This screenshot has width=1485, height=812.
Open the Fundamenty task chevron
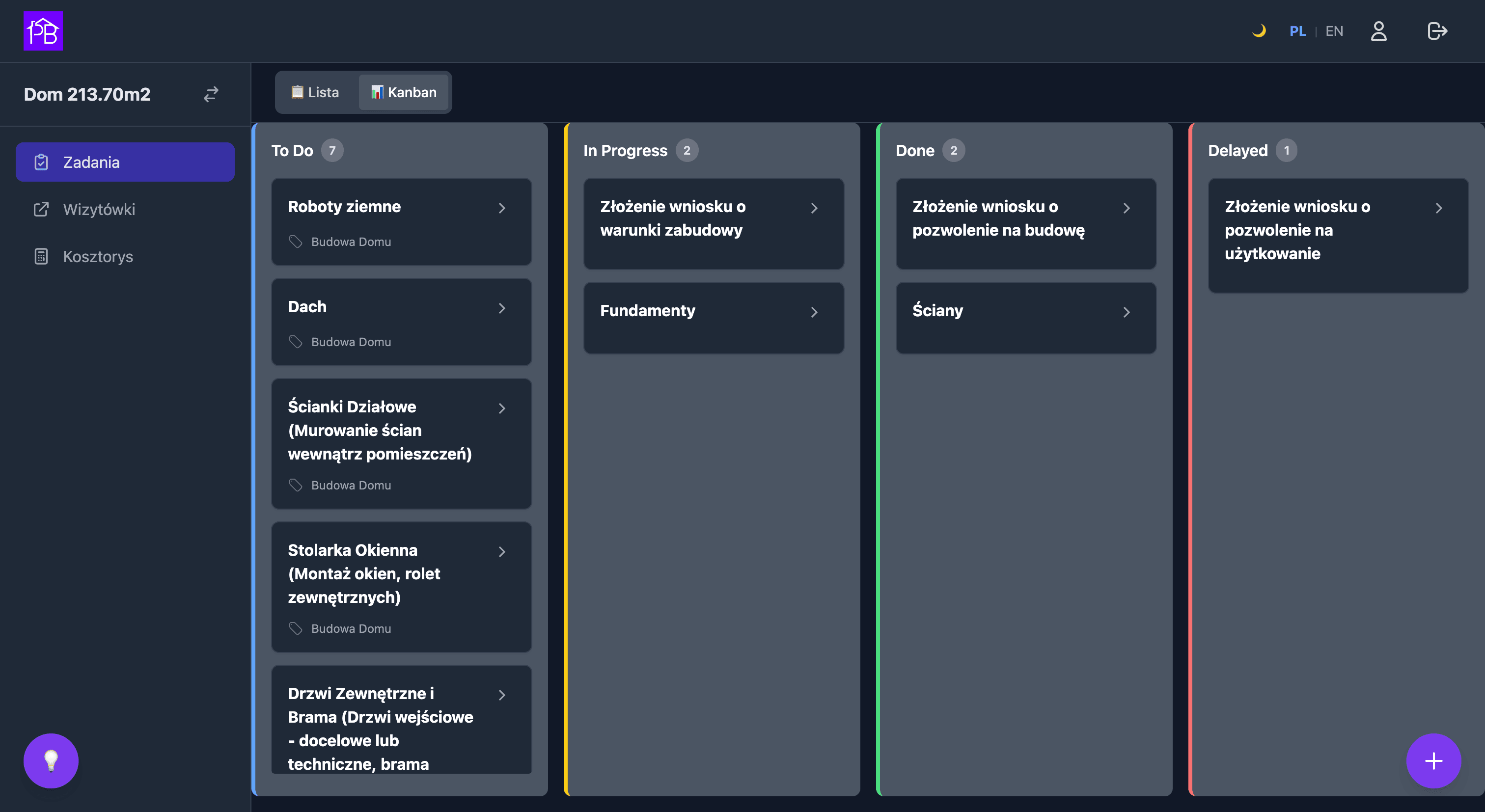pyautogui.click(x=815, y=312)
